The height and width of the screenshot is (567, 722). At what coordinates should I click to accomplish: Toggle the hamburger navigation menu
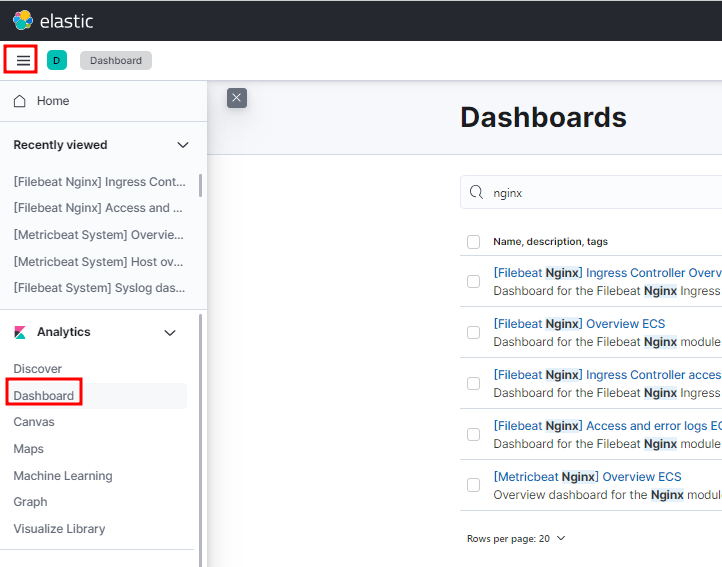[23, 60]
